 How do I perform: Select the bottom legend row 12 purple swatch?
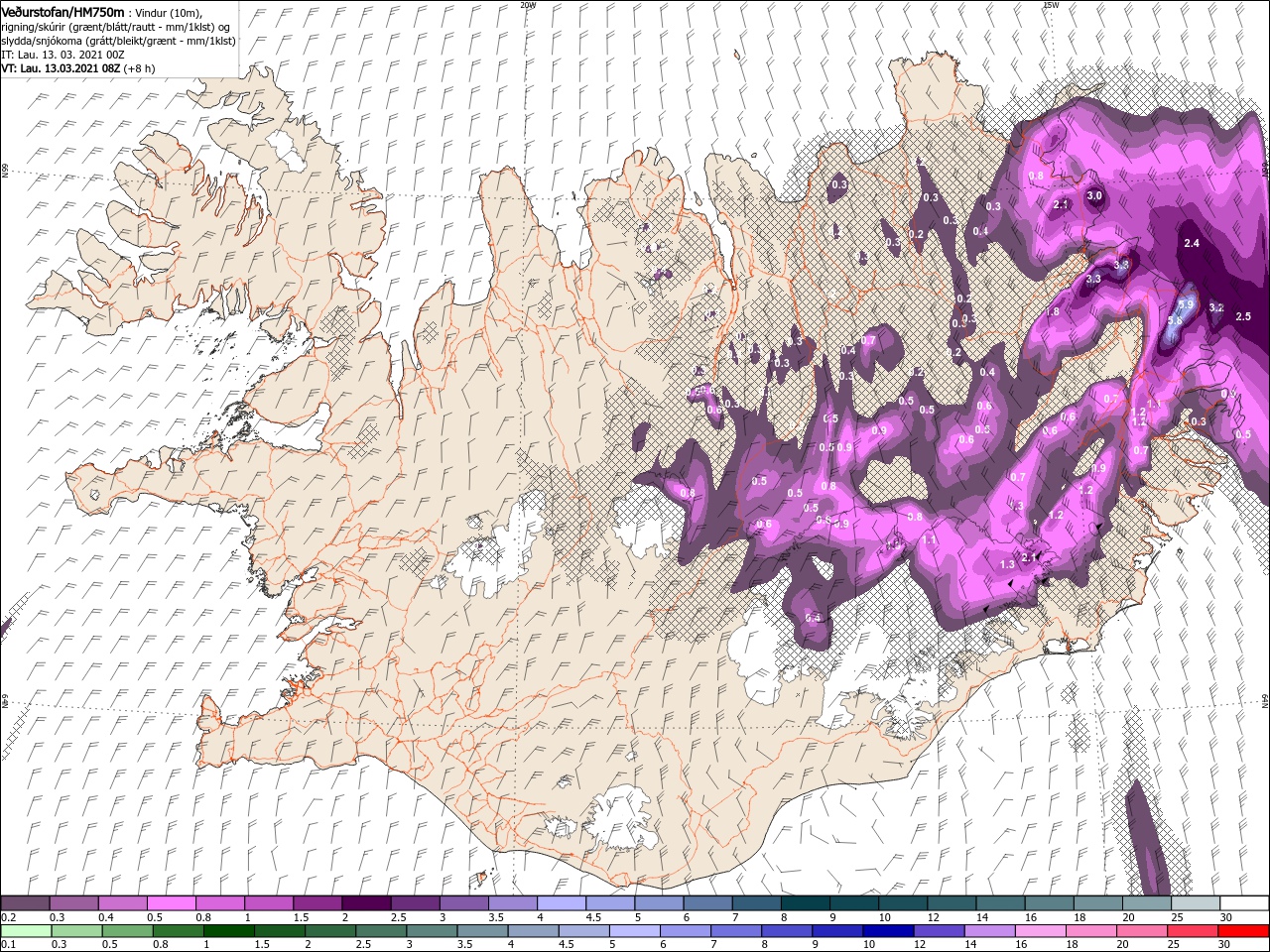[x=940, y=931]
